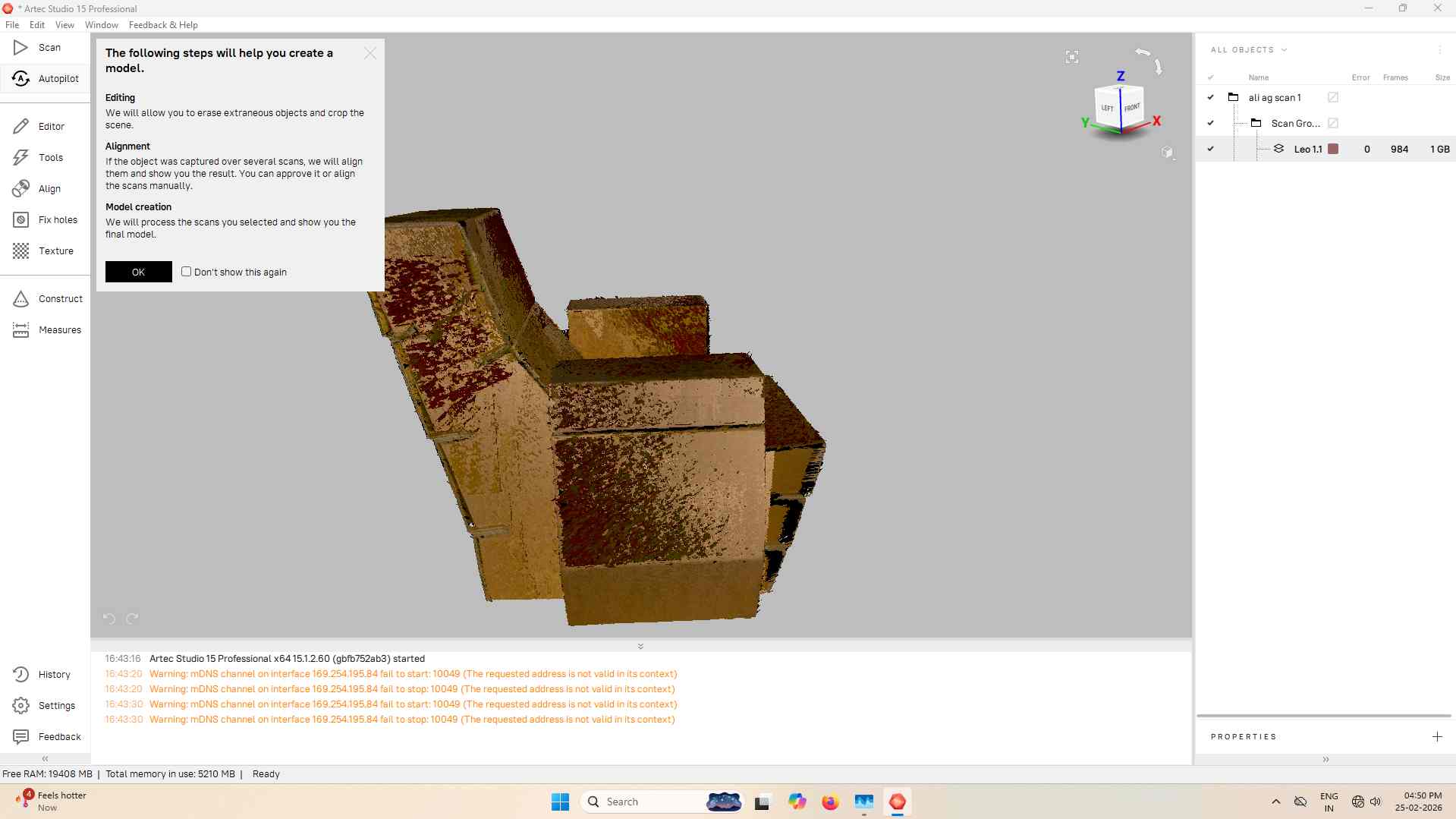Image resolution: width=1456 pixels, height=819 pixels.
Task: Toggle visibility check for all ag scan 1
Action: point(1211,97)
